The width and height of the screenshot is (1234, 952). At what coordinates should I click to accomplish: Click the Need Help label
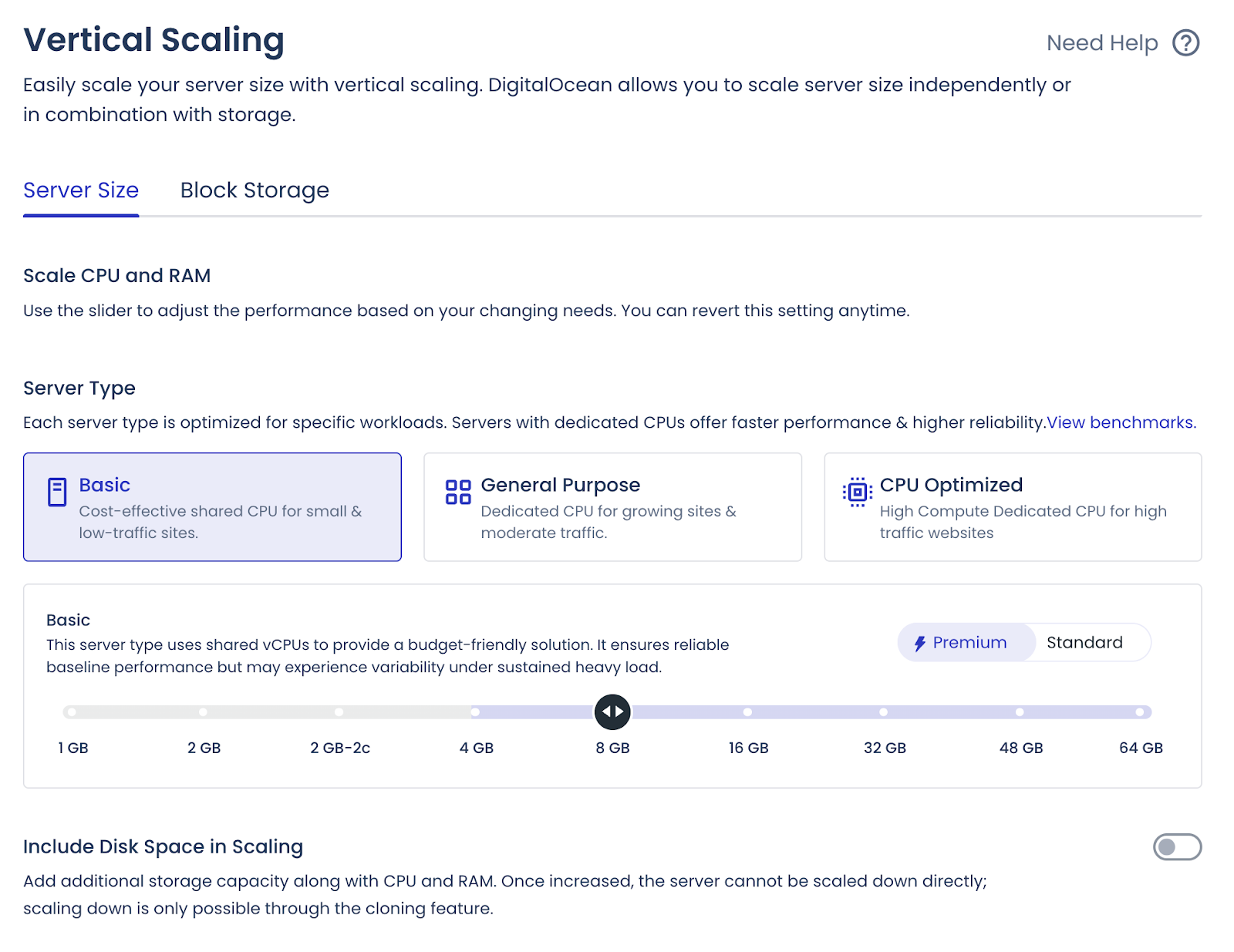pos(1101,42)
